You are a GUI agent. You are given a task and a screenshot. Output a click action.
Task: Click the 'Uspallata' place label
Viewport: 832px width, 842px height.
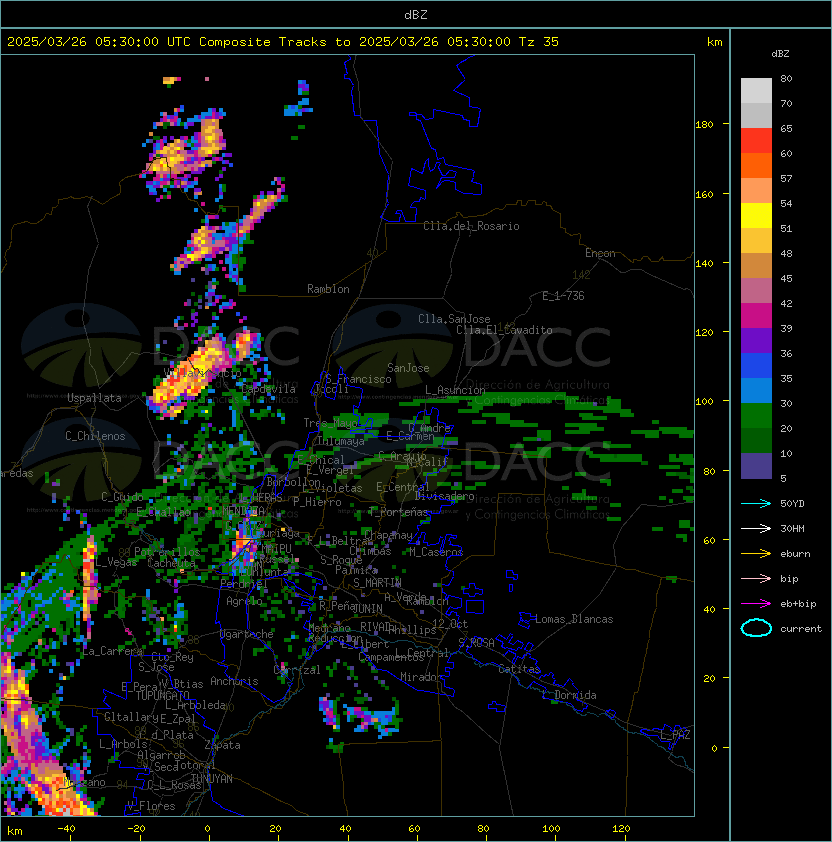click(94, 398)
